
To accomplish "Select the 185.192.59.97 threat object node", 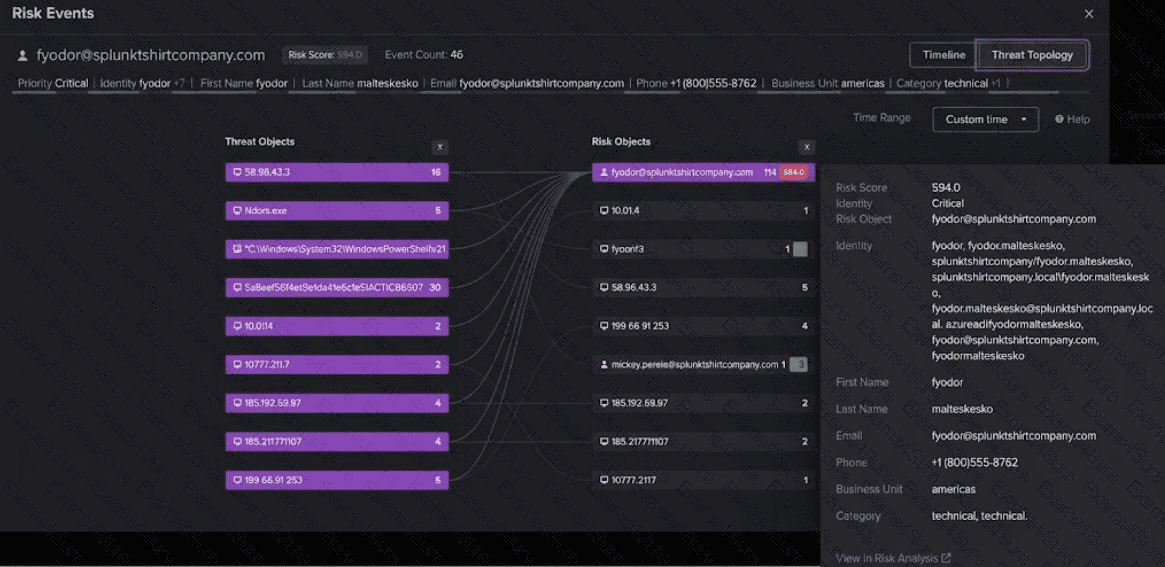I will point(337,403).
